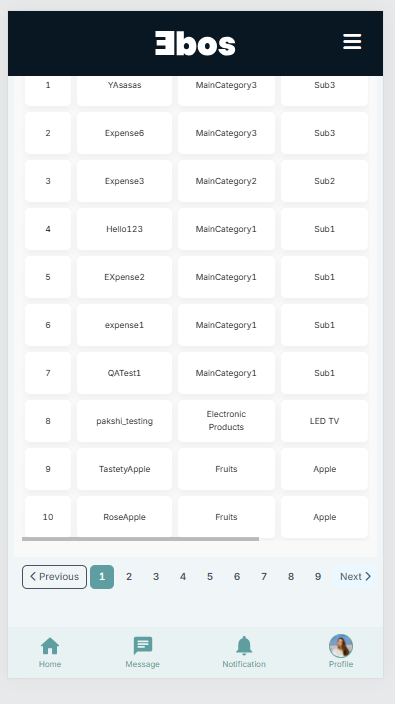Screen dimensions: 395x704
Task: Select the Hello123 expense cell
Action: pyautogui.click(x=124, y=229)
